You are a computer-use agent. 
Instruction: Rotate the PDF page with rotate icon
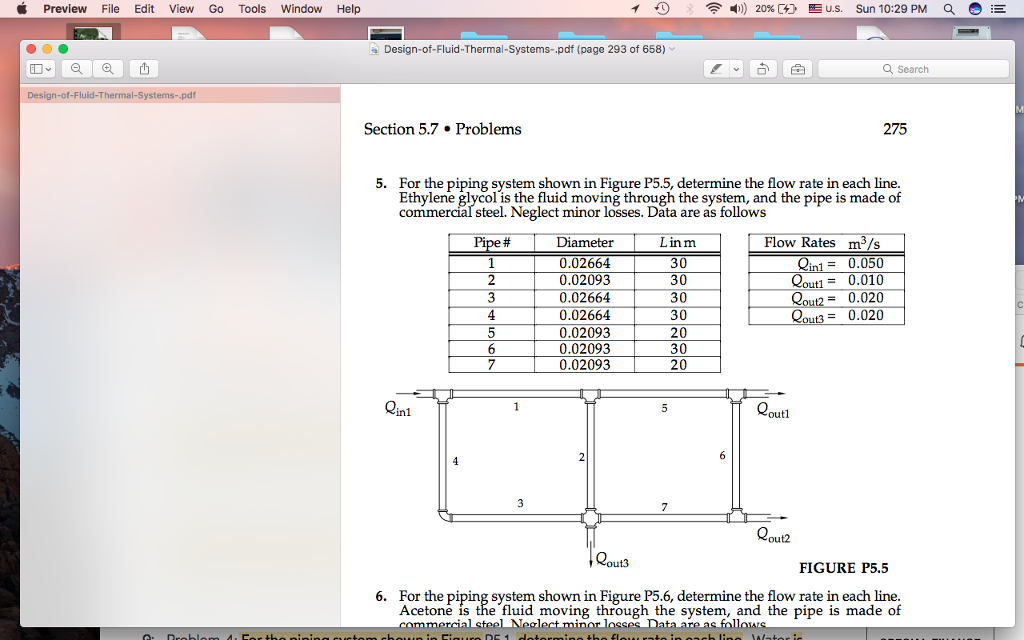(761, 68)
